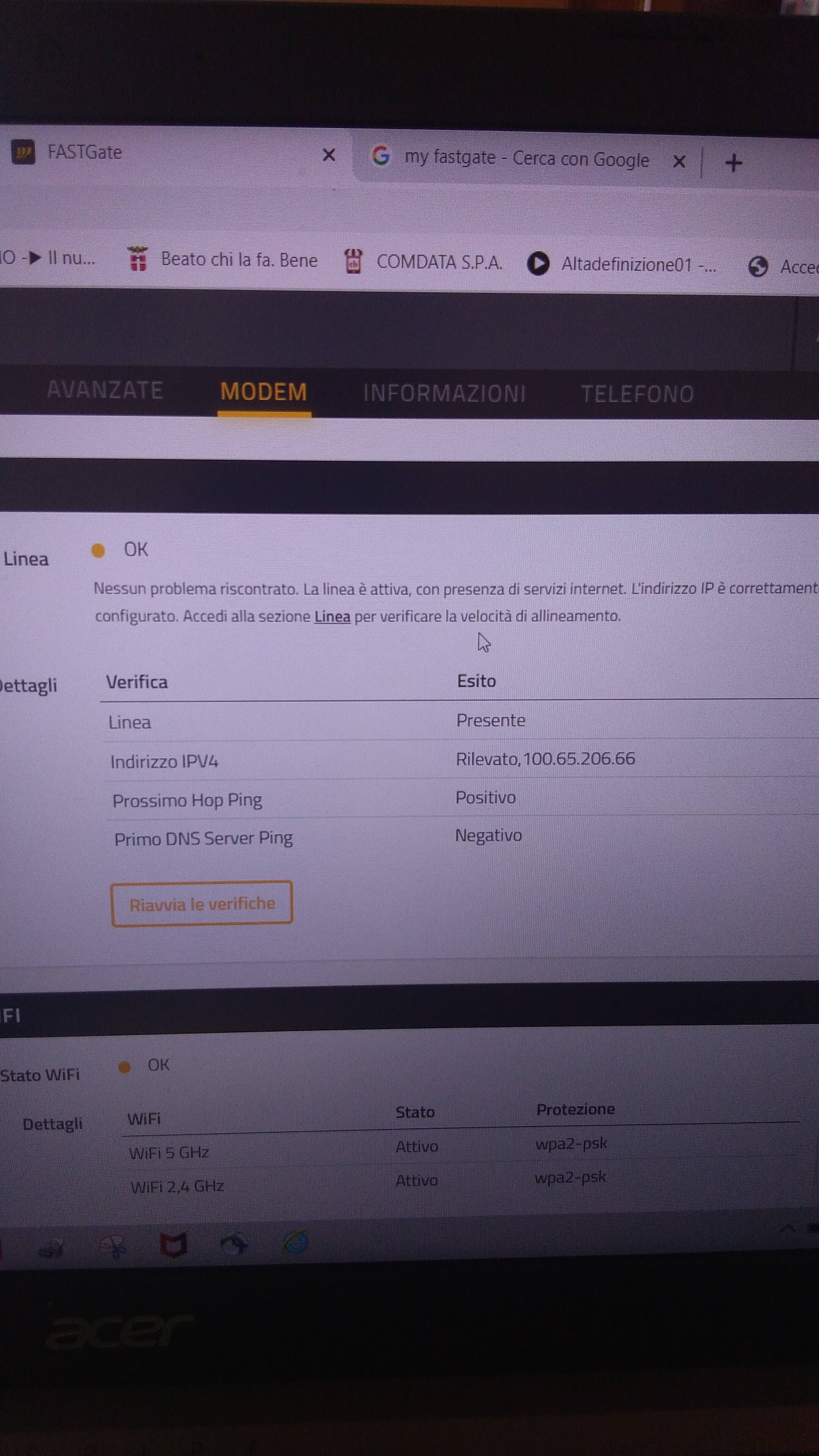Open the 'Acce...' bookmark with globe icon
Viewport: 819px width, 1456px height.
point(783,267)
